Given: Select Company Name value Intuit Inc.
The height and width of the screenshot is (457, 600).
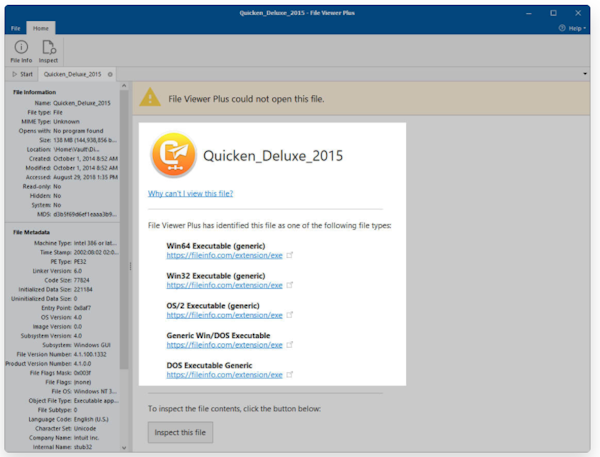Looking at the screenshot, I should tap(86, 438).
